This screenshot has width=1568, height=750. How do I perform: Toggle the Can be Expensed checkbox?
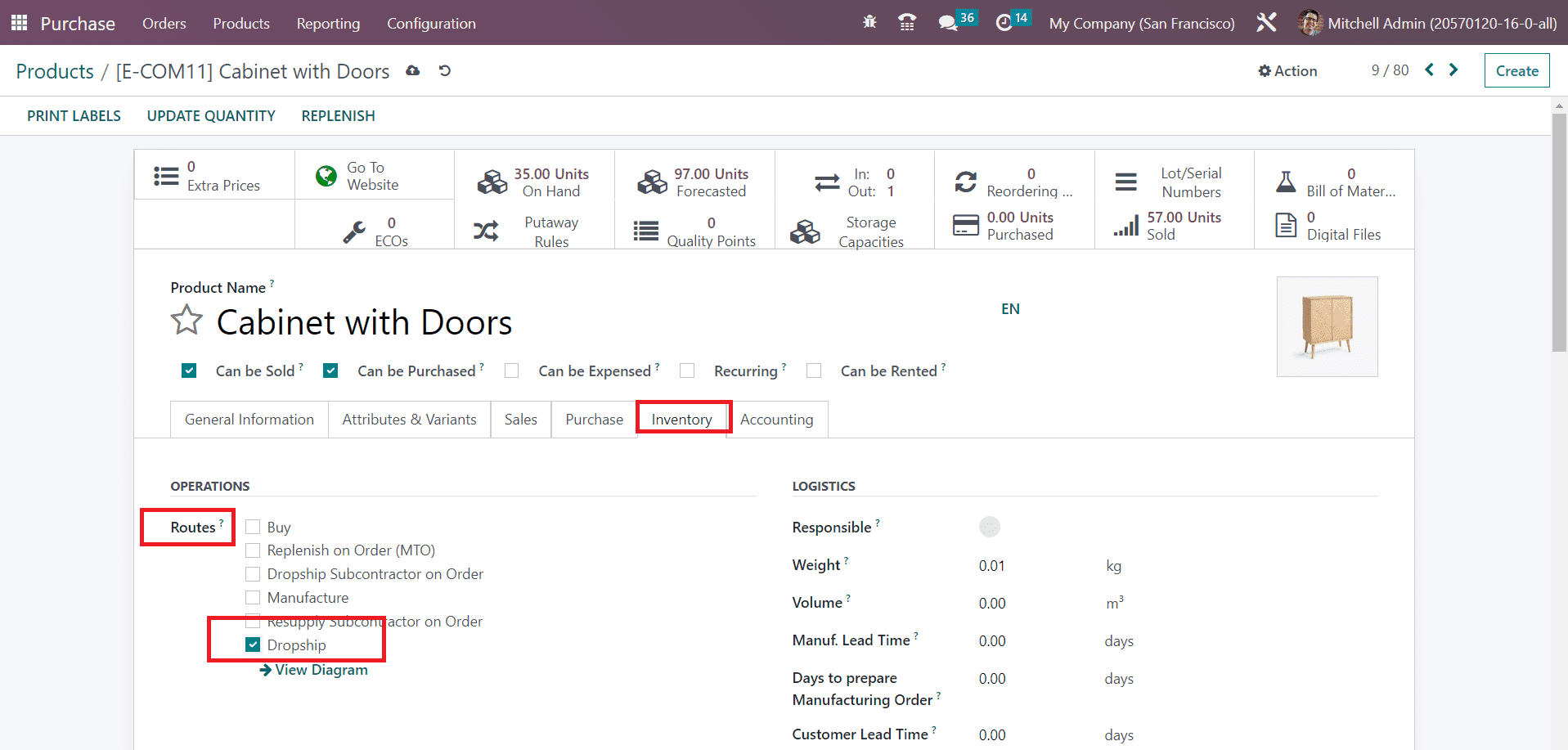pos(512,371)
